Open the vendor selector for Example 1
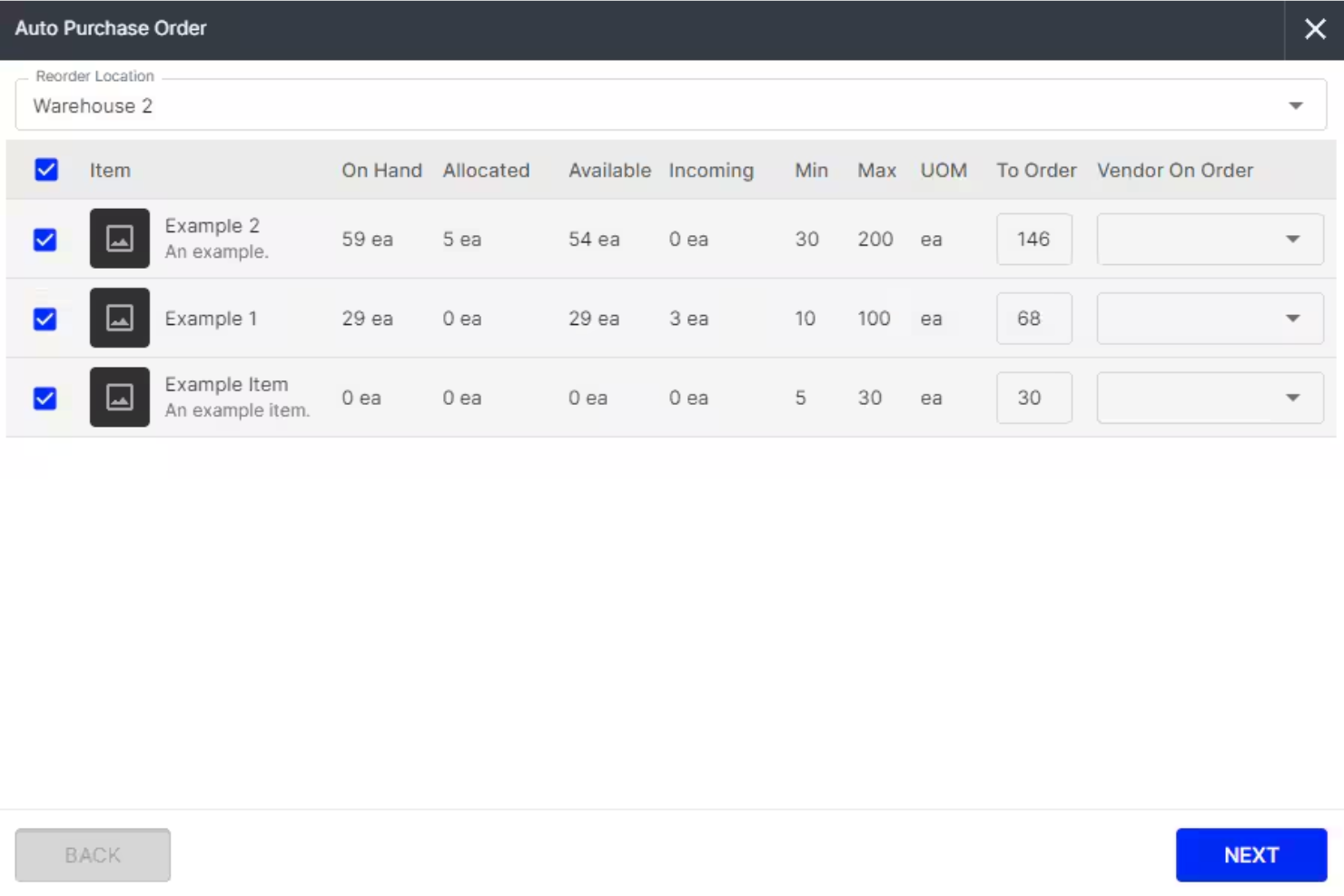The width and height of the screenshot is (1344, 896). (x=1210, y=318)
